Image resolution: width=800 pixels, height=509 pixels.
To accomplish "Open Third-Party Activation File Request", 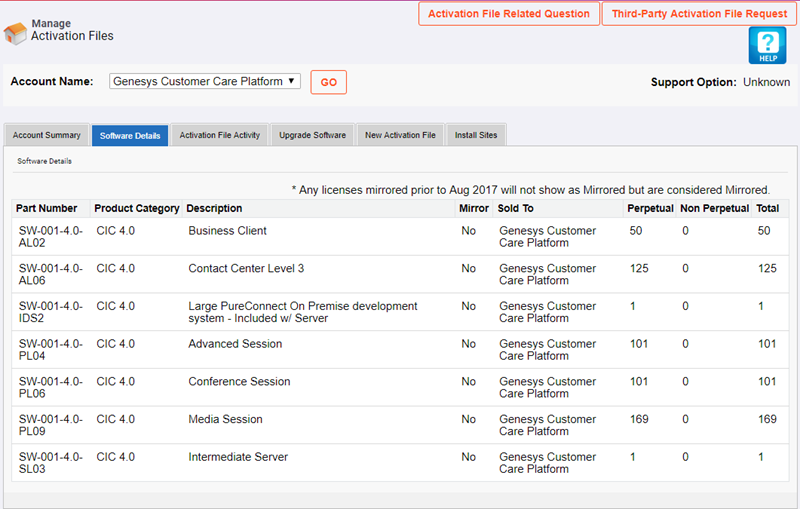I will (x=699, y=14).
